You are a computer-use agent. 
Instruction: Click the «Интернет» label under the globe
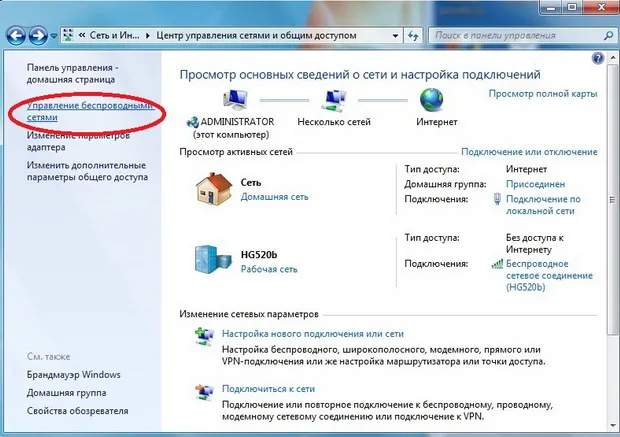(437, 122)
